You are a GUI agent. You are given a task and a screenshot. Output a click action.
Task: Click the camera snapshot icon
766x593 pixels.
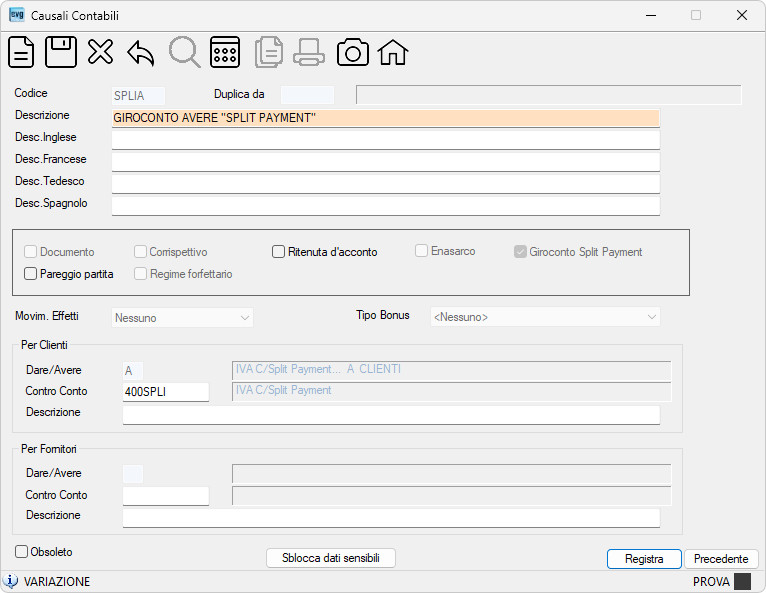click(352, 52)
